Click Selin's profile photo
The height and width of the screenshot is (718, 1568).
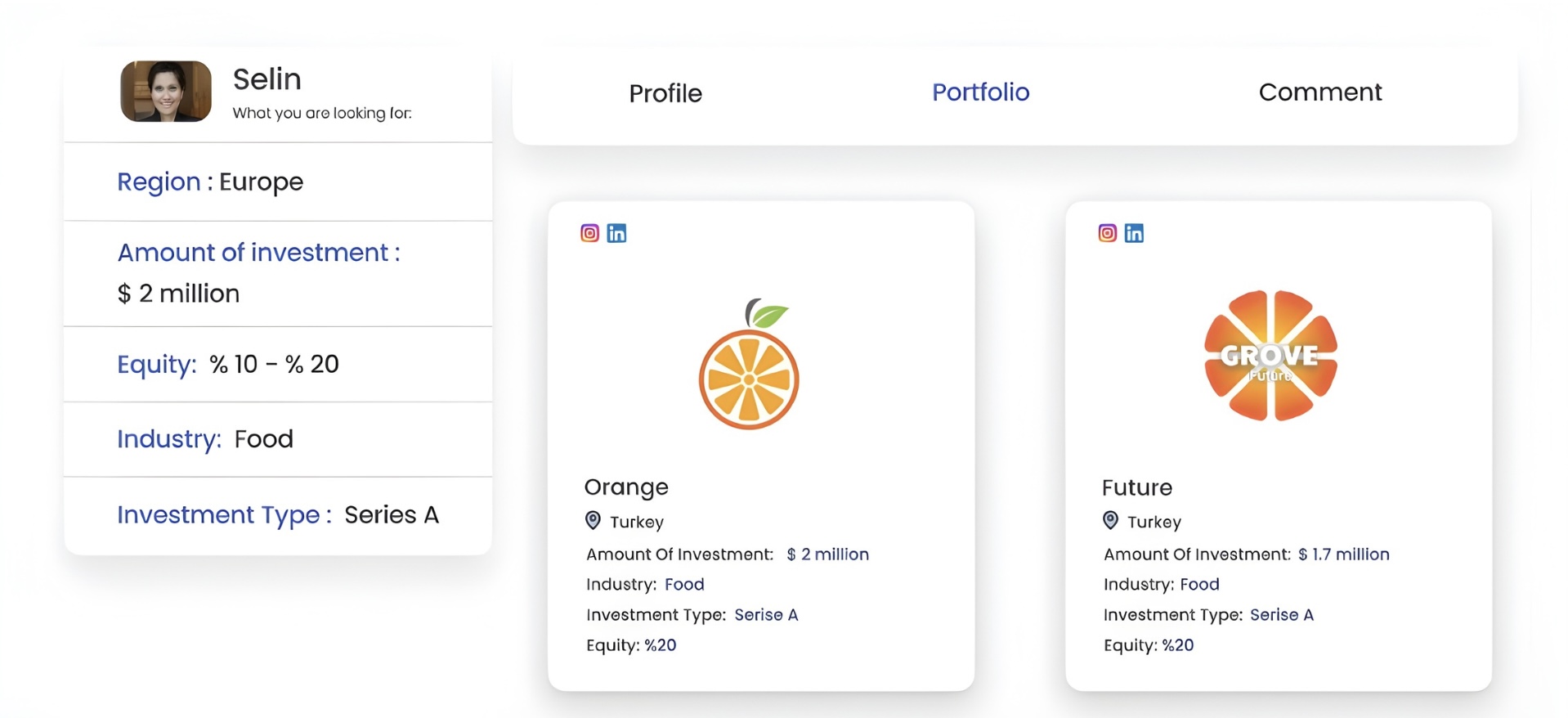click(x=166, y=92)
